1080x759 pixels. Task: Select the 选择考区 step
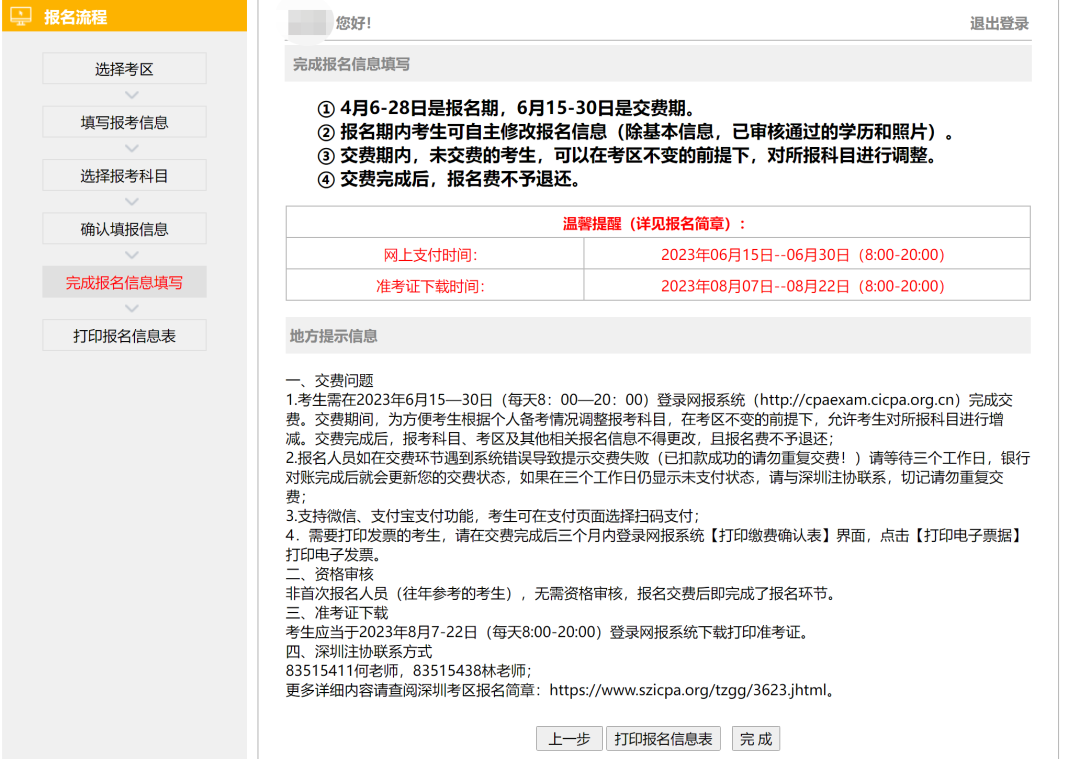[x=124, y=69]
